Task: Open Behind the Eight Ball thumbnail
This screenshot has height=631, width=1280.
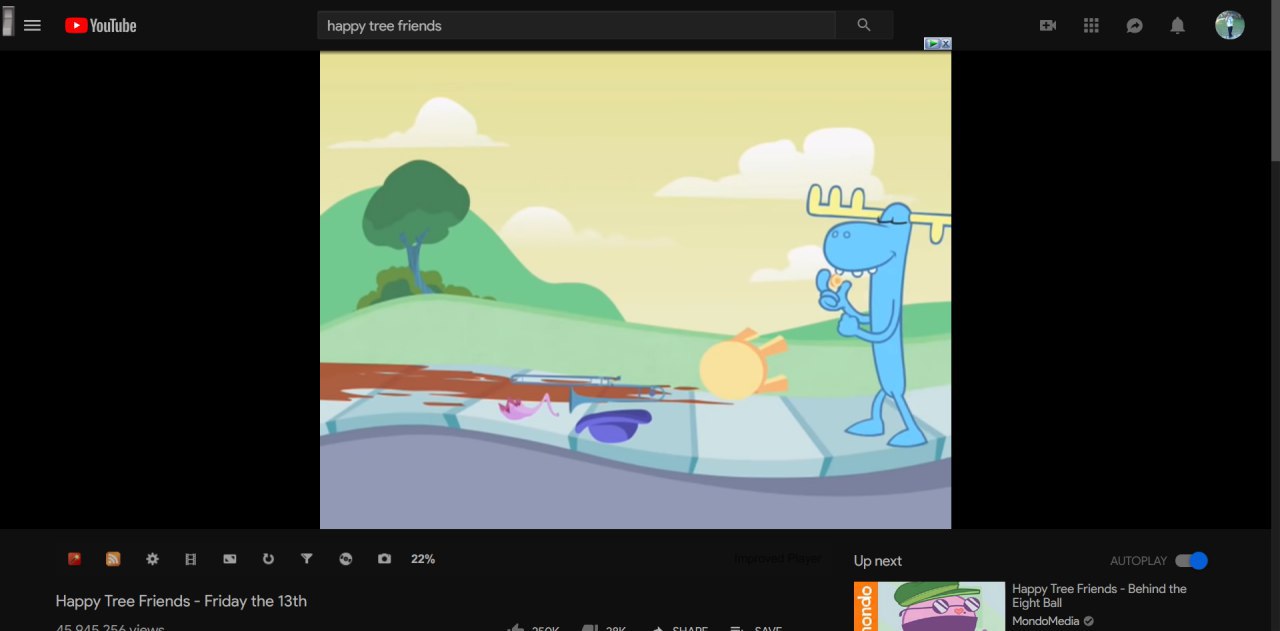Action: (929, 607)
